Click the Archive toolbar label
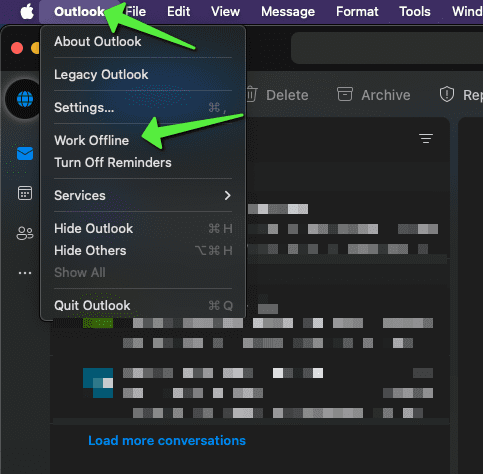The image size is (483, 474). [x=386, y=95]
